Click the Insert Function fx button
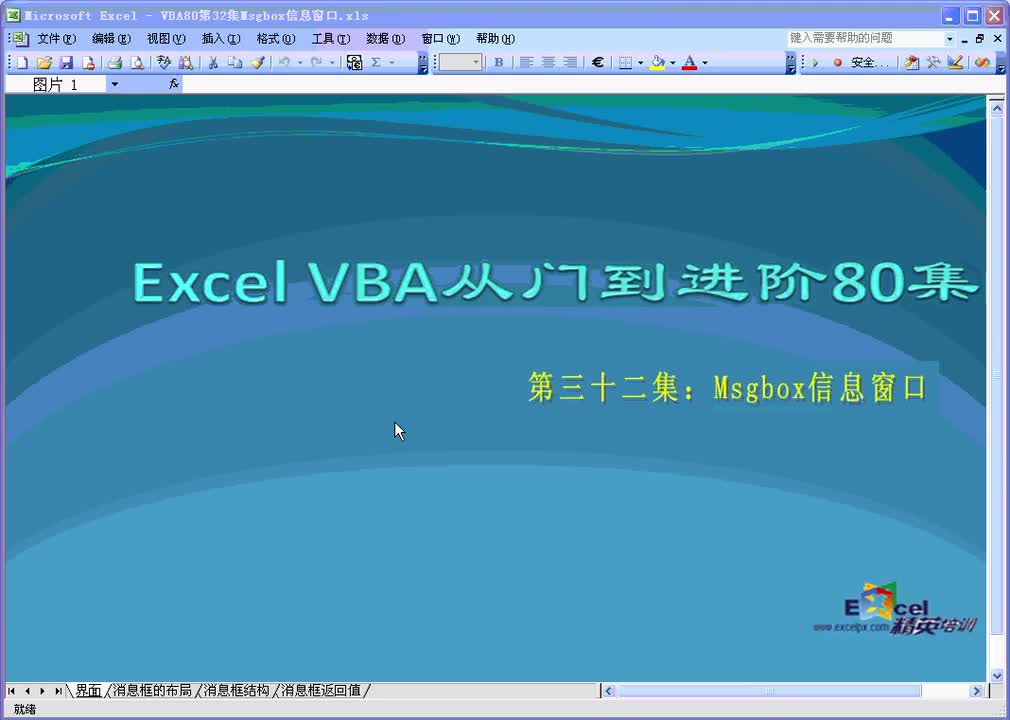The image size is (1010, 720). tap(174, 84)
